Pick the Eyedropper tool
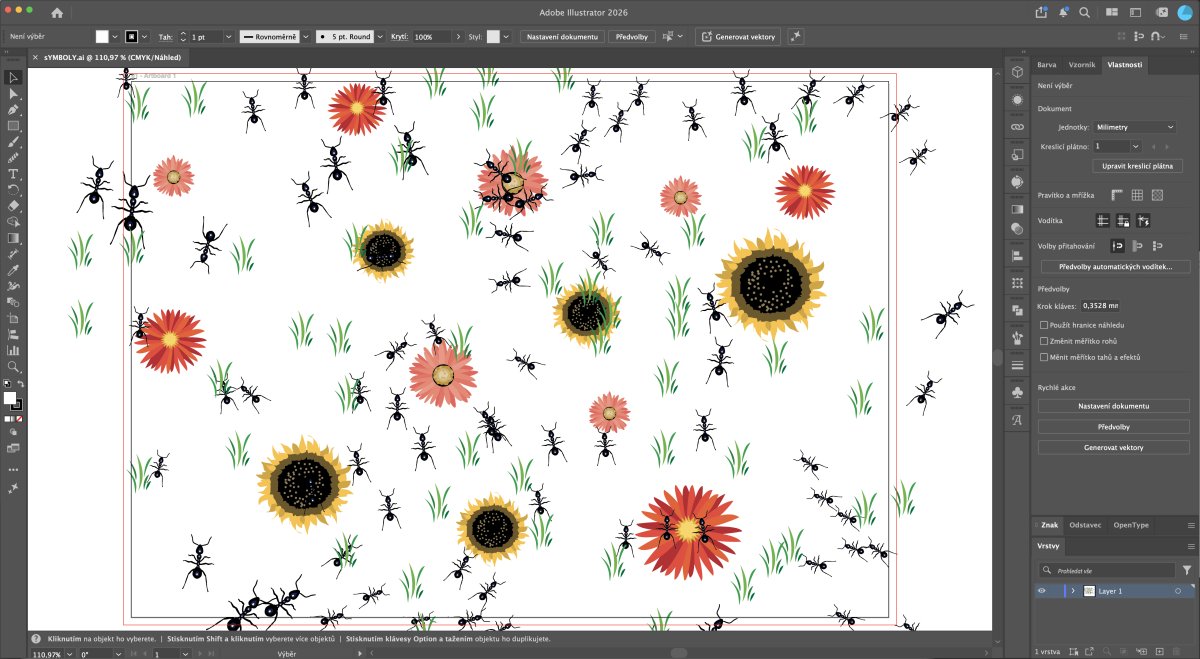 coord(14,270)
